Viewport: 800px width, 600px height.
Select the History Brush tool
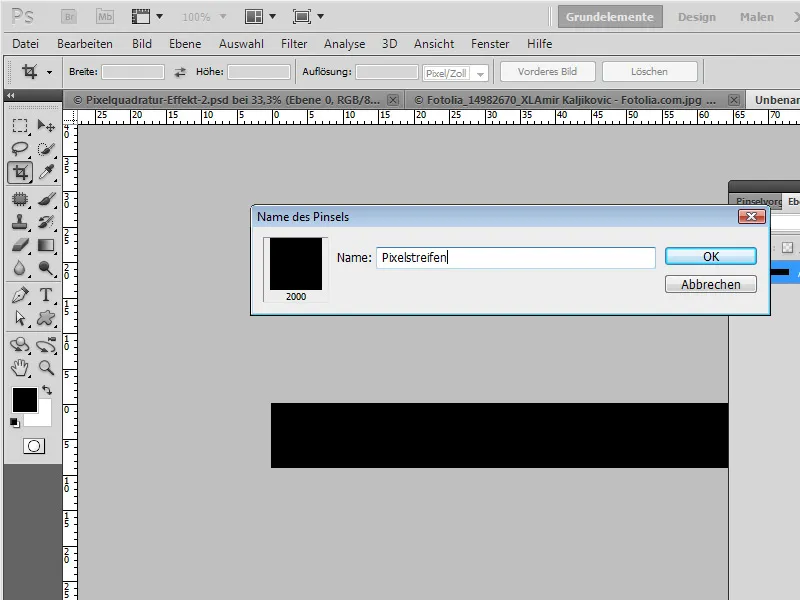46,222
